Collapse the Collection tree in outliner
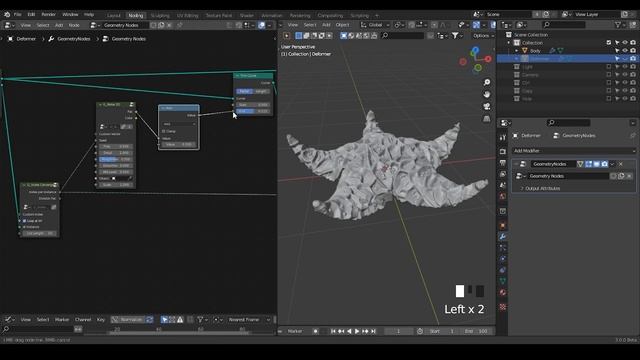This screenshot has height=360, width=640. (509, 42)
